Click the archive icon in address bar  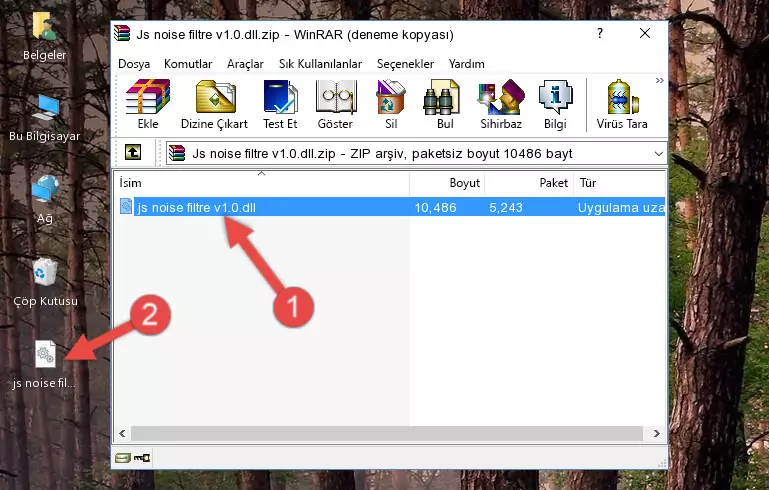click(x=177, y=153)
